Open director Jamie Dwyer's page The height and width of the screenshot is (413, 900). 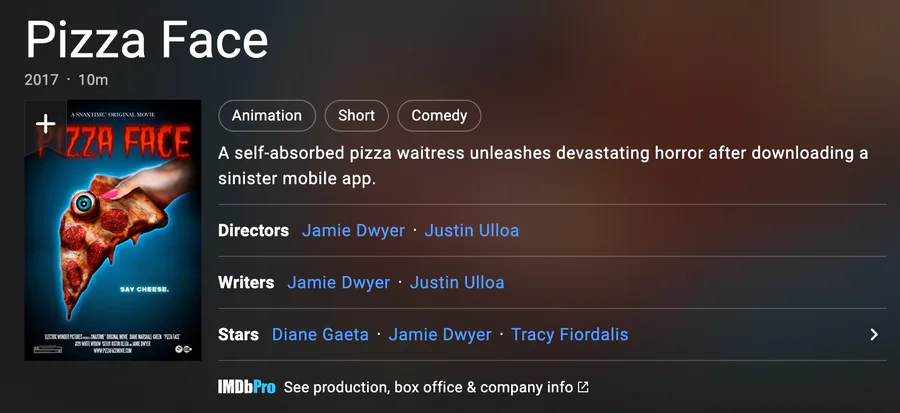coord(353,231)
